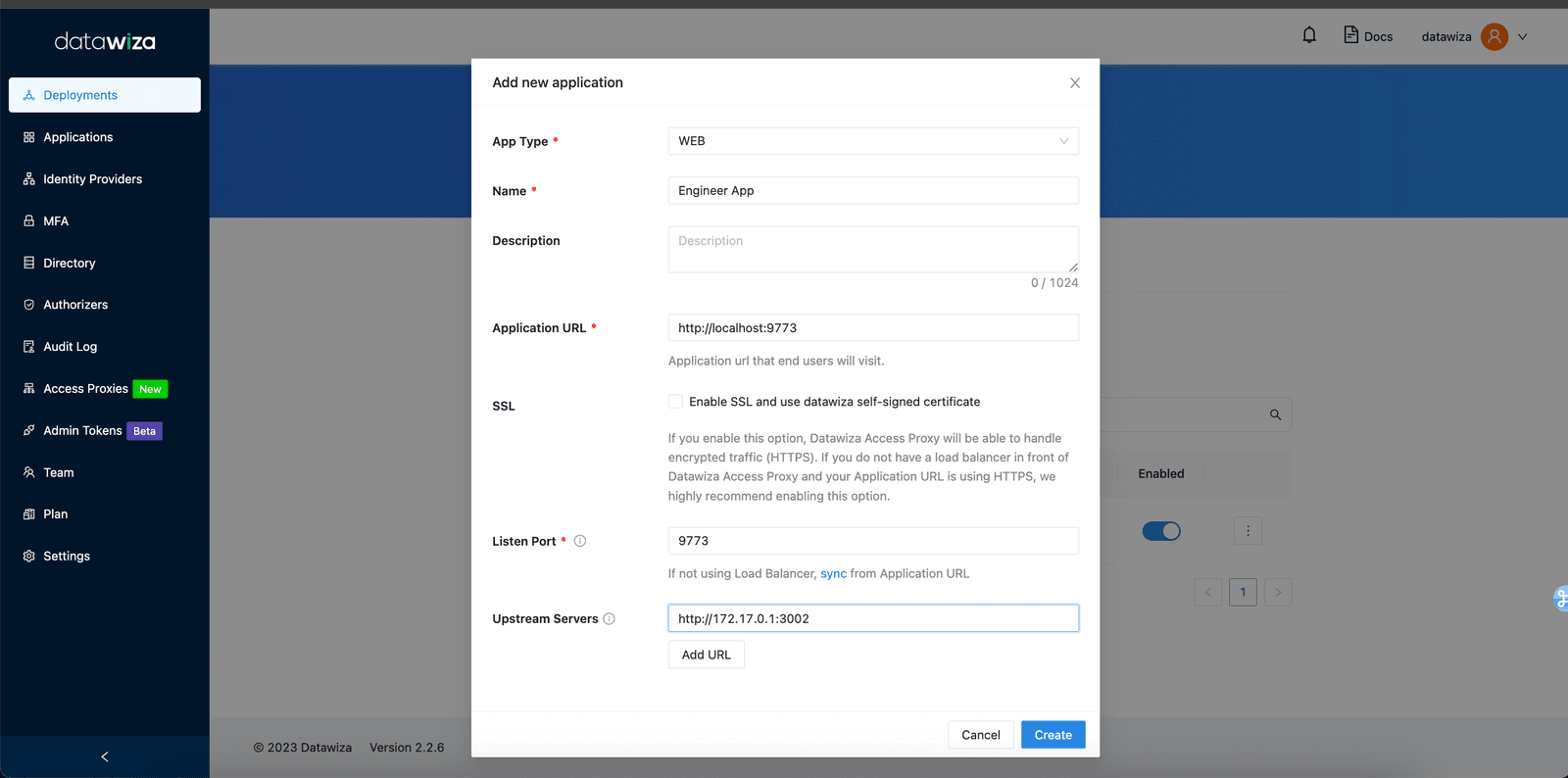Click the datawiza username text
1568x778 pixels.
(x=1446, y=36)
